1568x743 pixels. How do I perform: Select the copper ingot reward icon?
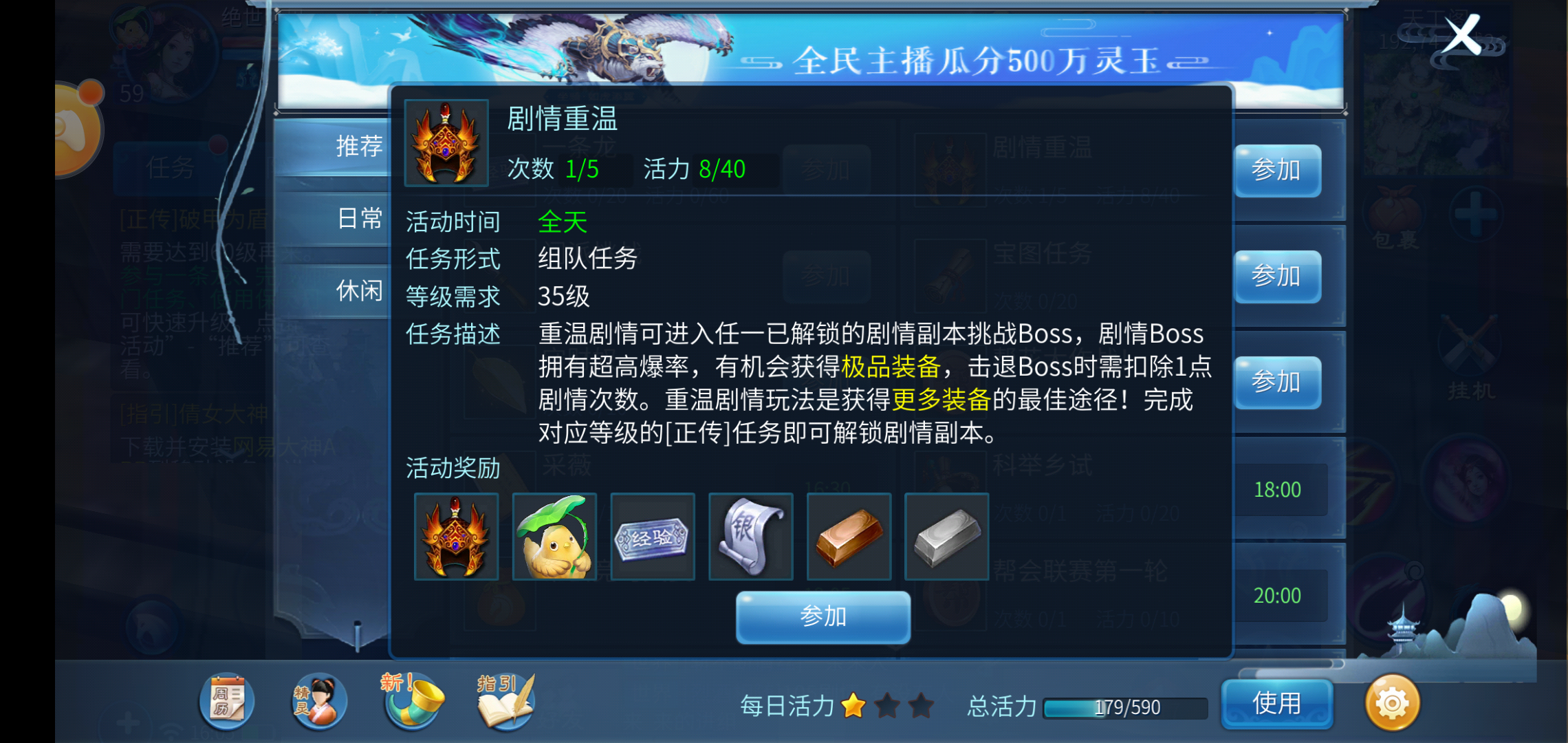click(x=849, y=537)
